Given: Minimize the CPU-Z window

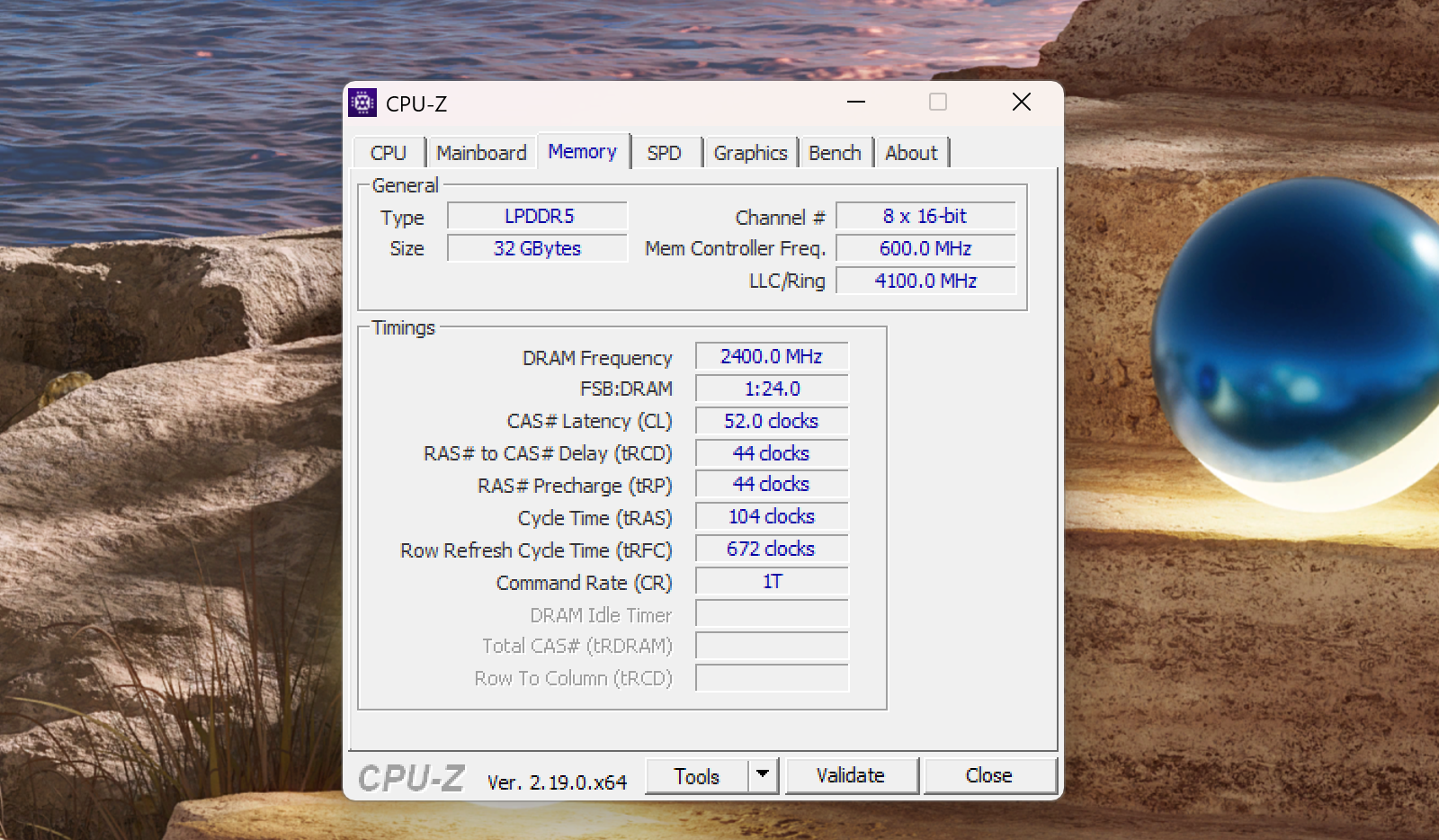Looking at the screenshot, I should (856, 103).
